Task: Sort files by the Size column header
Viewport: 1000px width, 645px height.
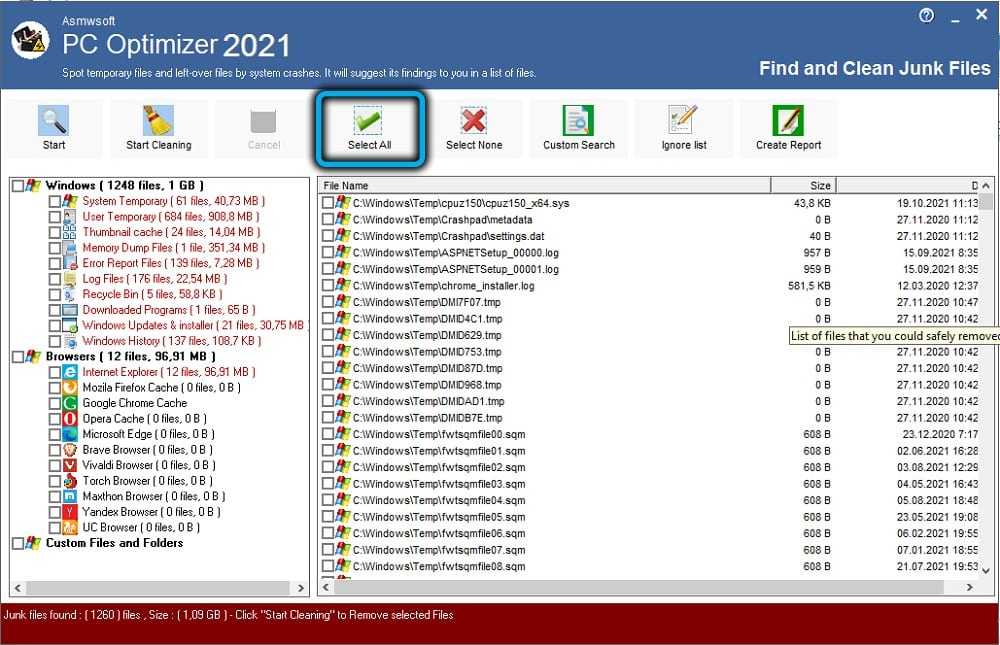Action: (x=803, y=185)
